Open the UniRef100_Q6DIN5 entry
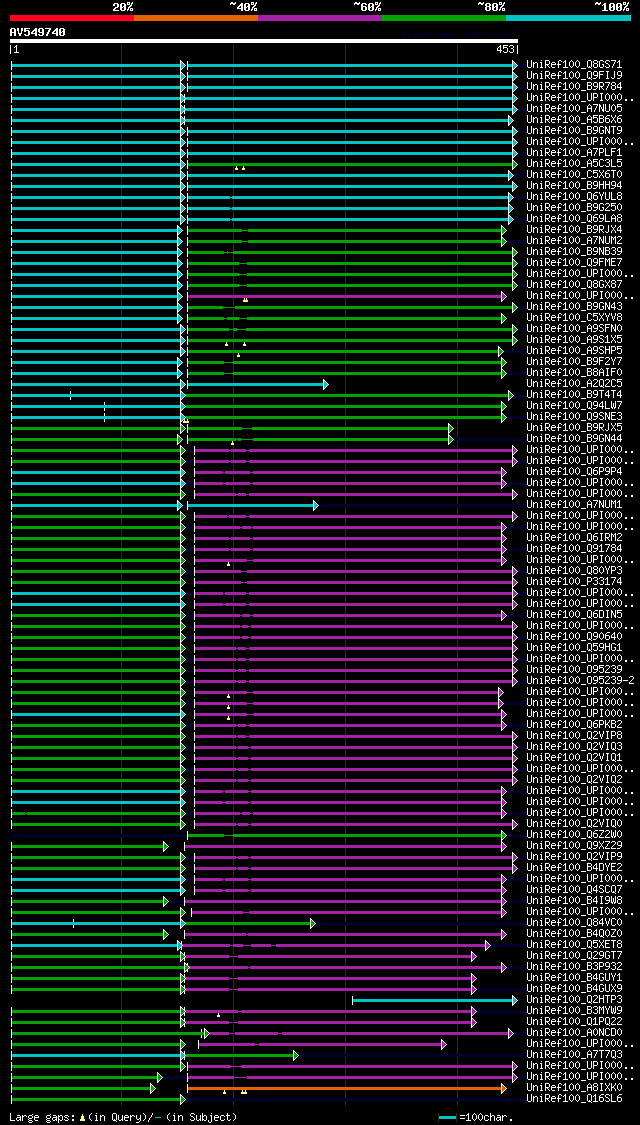Viewport: 640px width, 1125px height. pyautogui.click(x=574, y=614)
